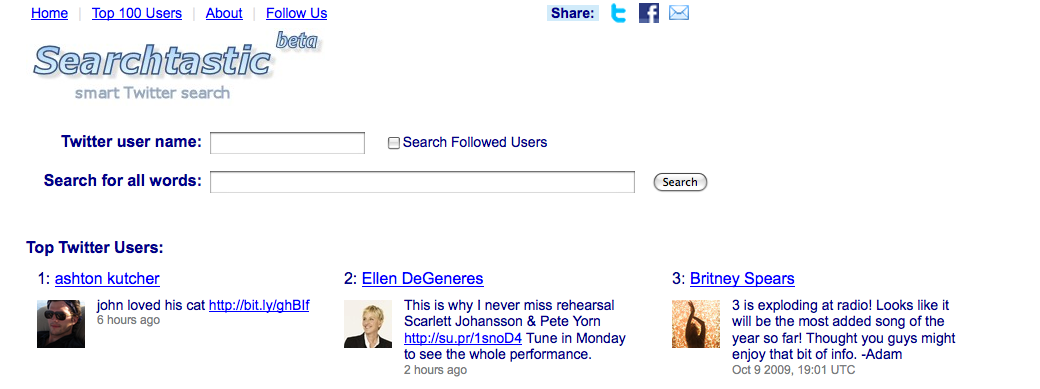Viewport: 1040px width, 389px height.
Task: Enable the Search Followed Users checkbox
Action: [394, 143]
